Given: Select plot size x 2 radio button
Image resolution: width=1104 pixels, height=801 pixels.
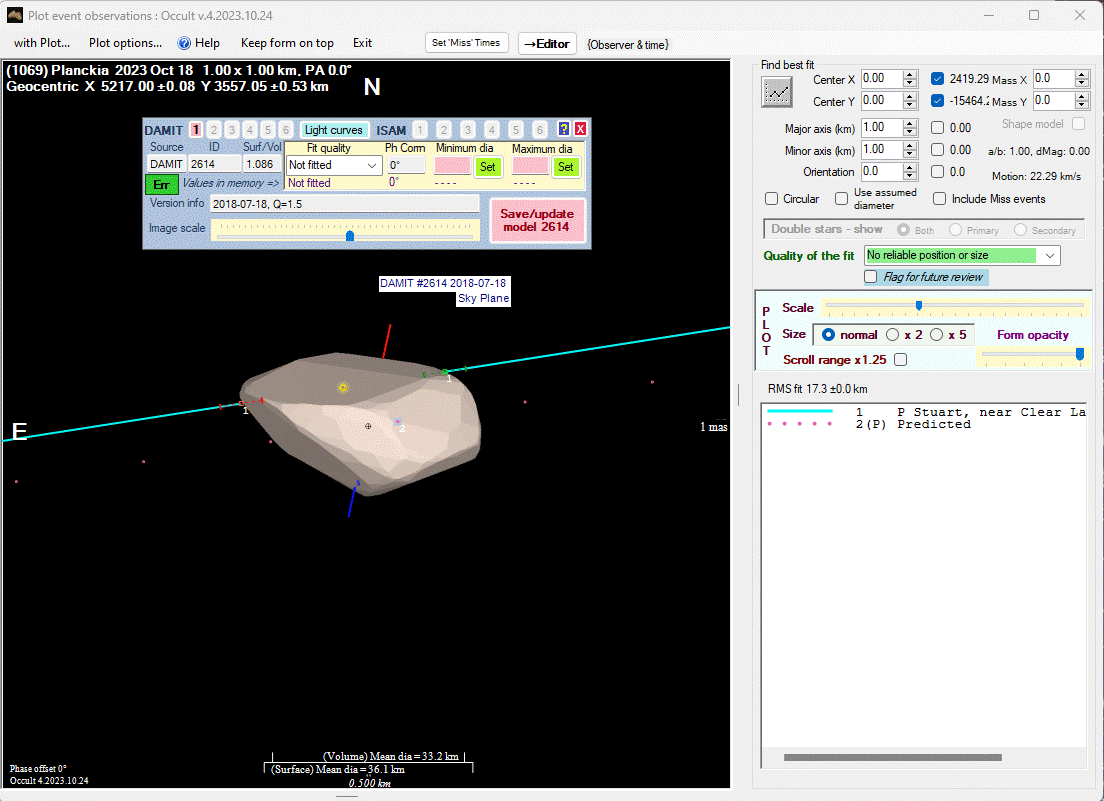Looking at the screenshot, I should pyautogui.click(x=893, y=335).
